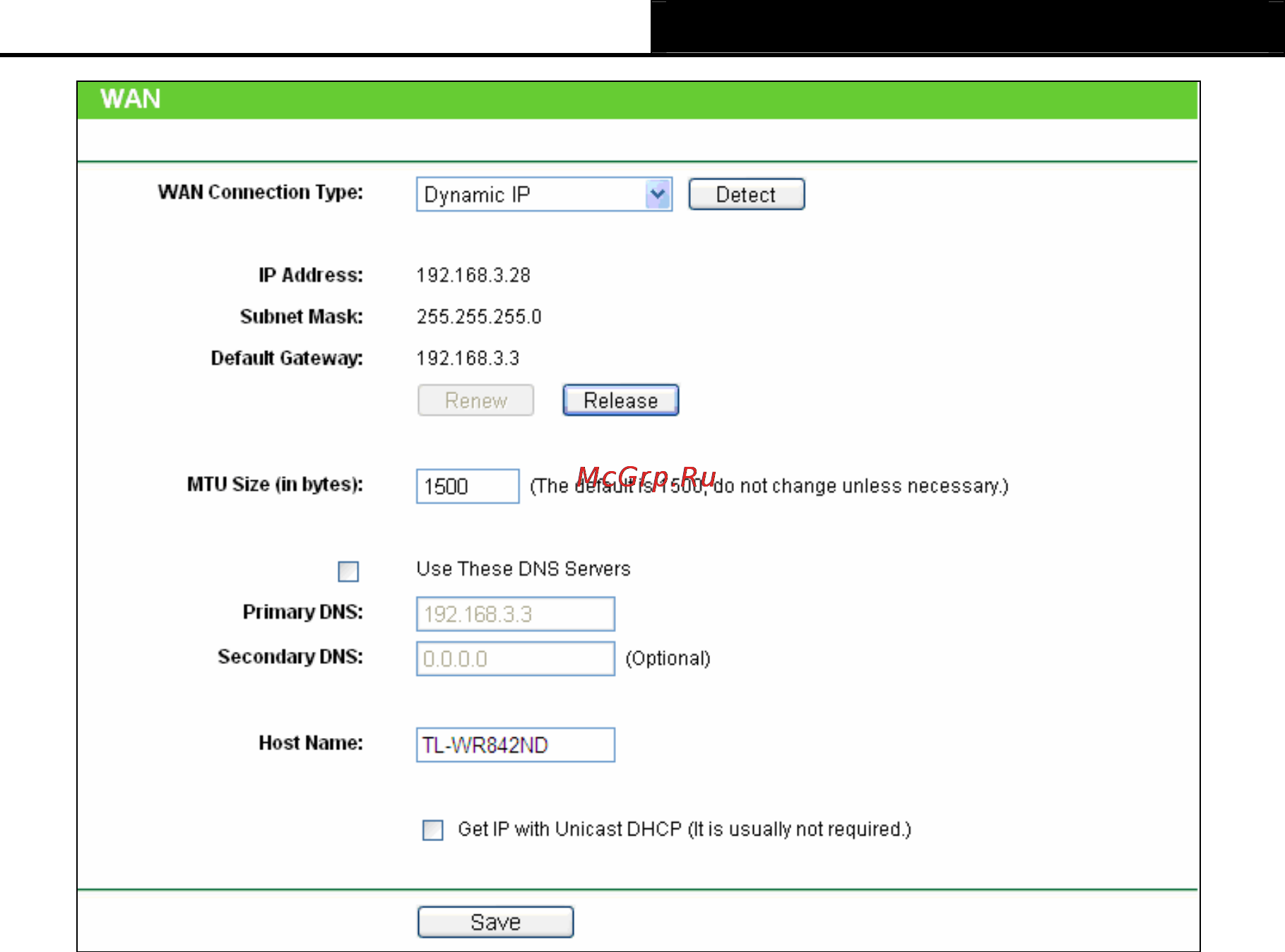Click the Release button

click(621, 400)
